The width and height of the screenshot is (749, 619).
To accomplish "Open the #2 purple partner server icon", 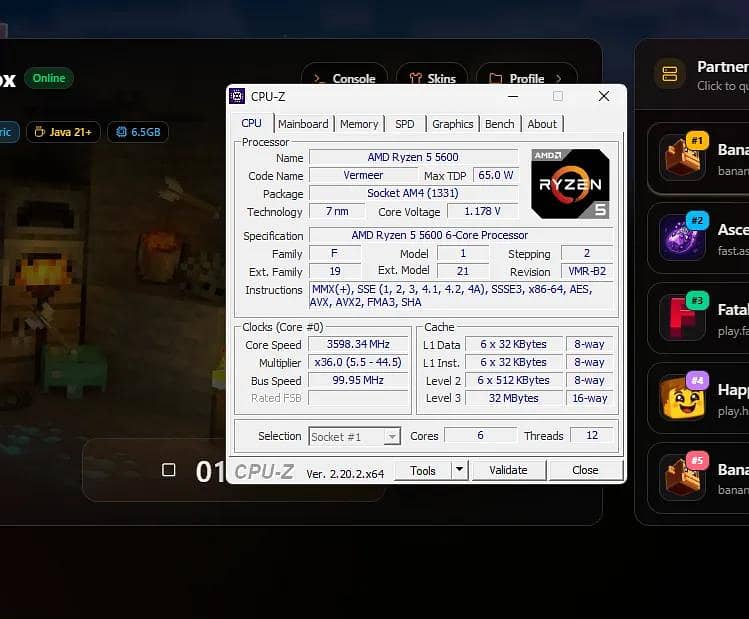I will [683, 237].
